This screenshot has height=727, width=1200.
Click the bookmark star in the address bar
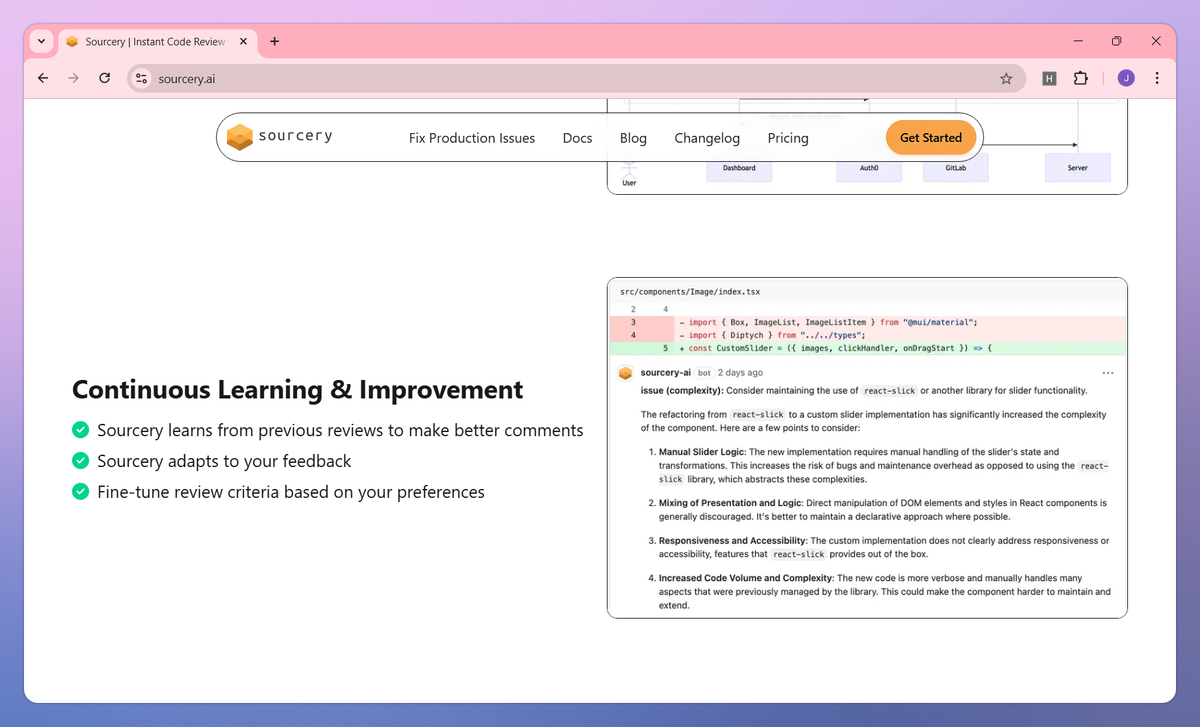[1007, 78]
